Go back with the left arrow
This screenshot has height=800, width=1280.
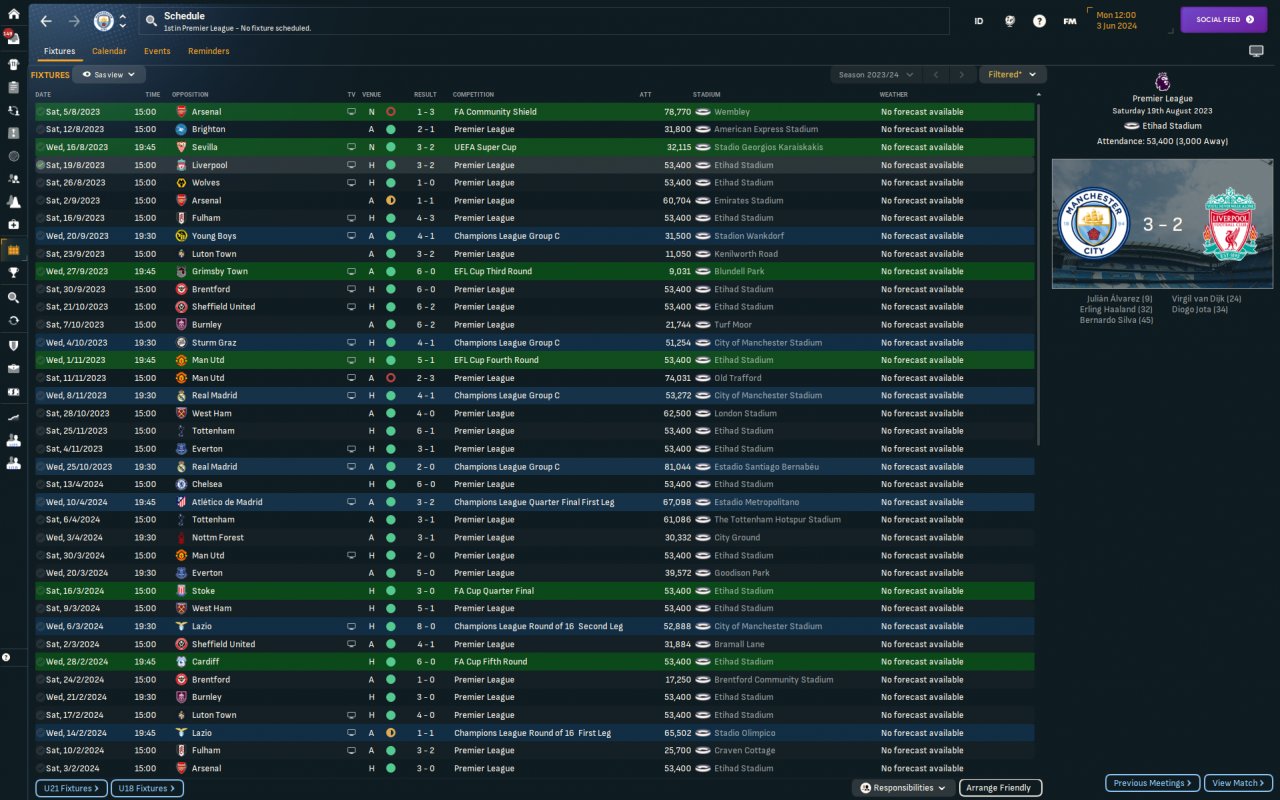(46, 21)
